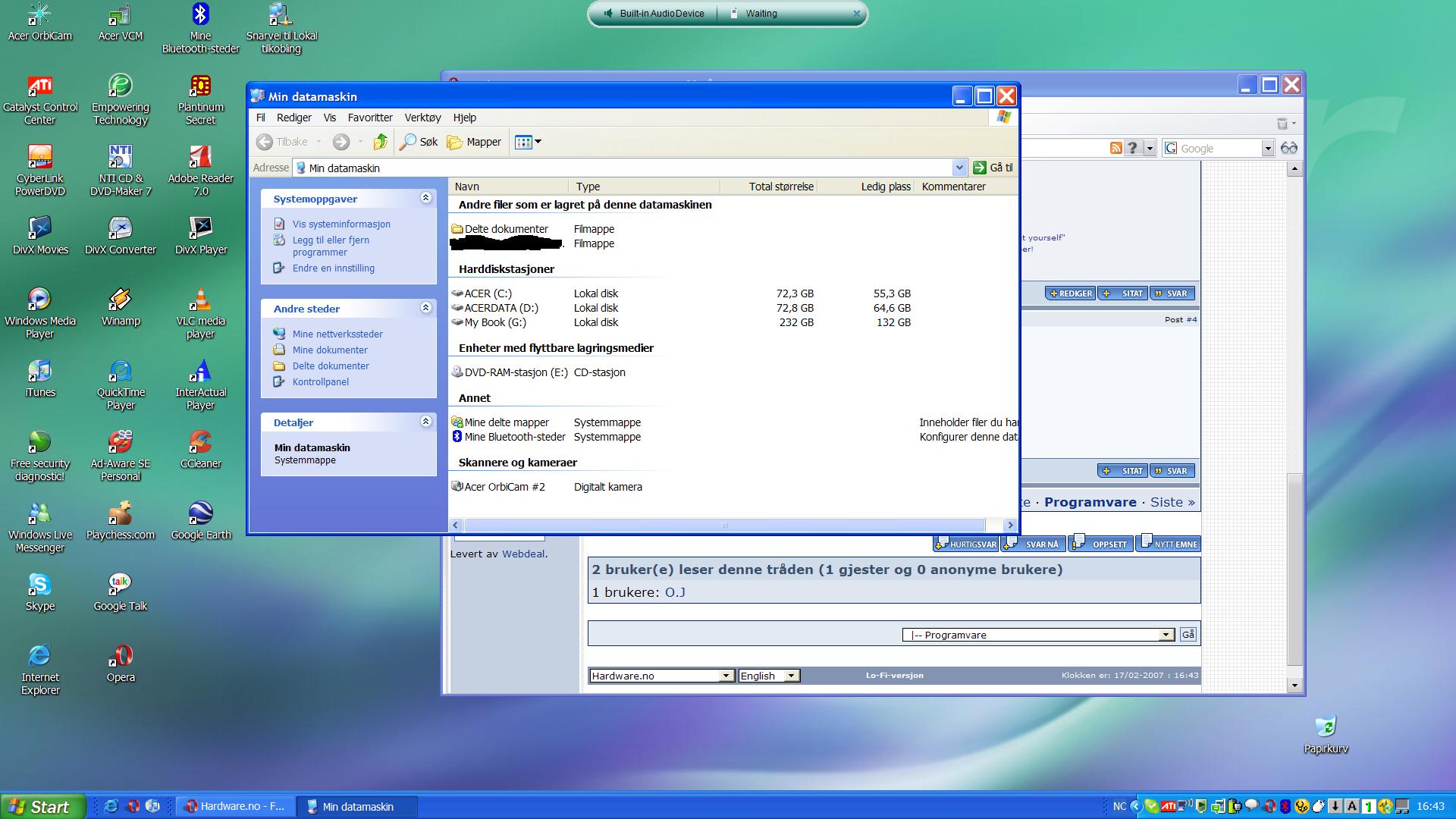Screen dimensions: 1456x819
Task: Click Søk search toolbar button
Action: (419, 142)
